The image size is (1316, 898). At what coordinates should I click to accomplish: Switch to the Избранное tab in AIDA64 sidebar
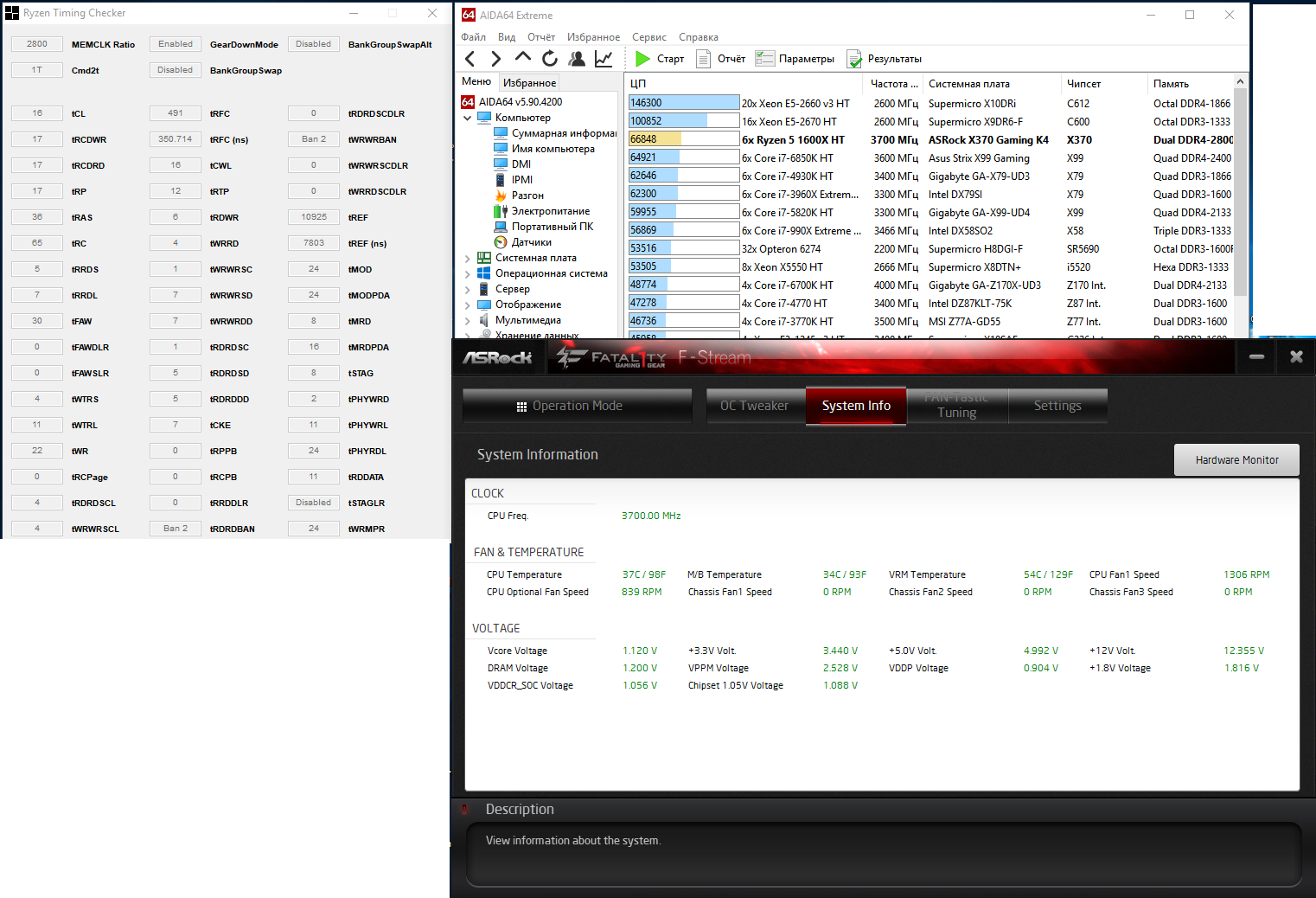[529, 83]
